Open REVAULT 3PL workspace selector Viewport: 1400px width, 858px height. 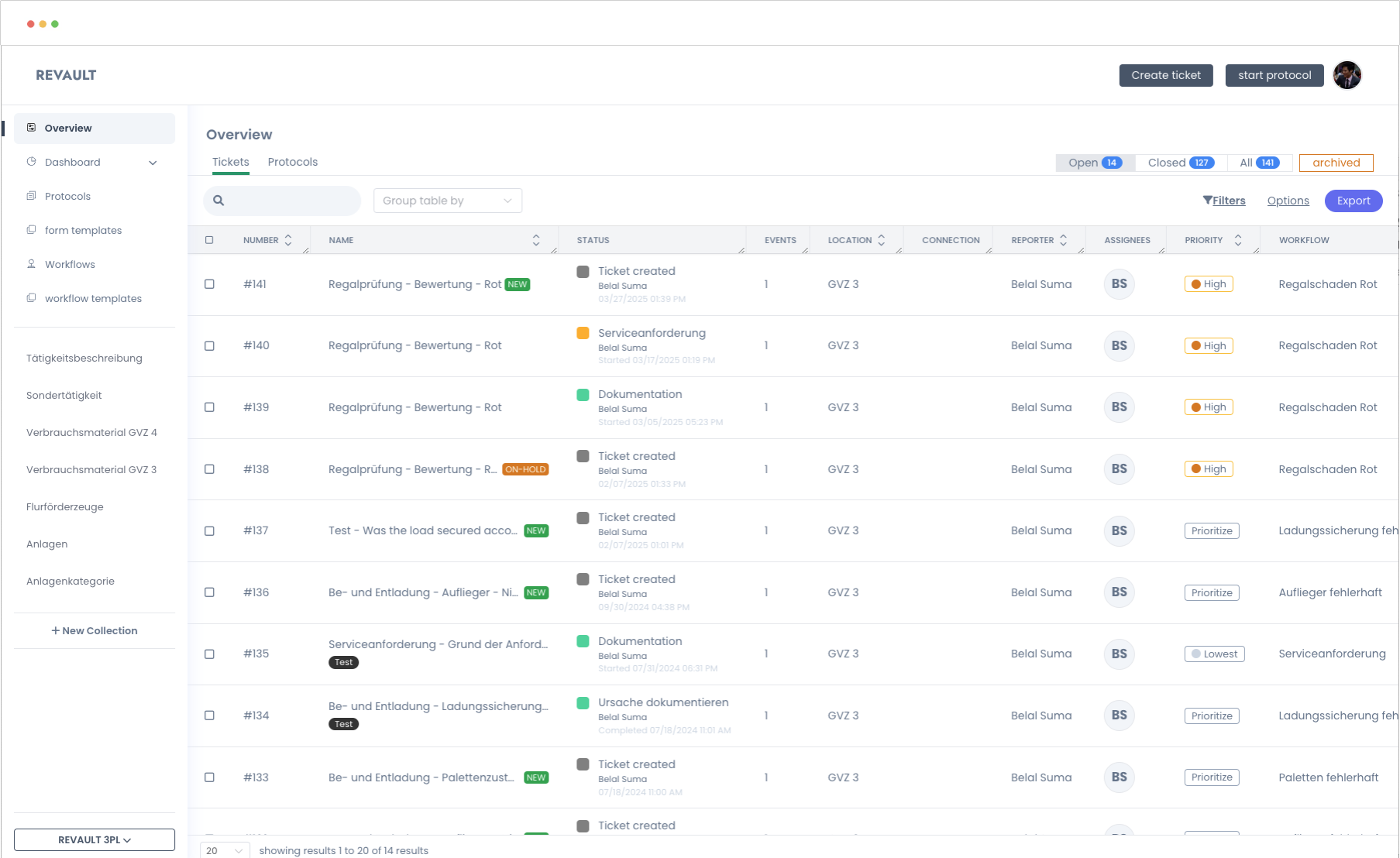[x=95, y=839]
